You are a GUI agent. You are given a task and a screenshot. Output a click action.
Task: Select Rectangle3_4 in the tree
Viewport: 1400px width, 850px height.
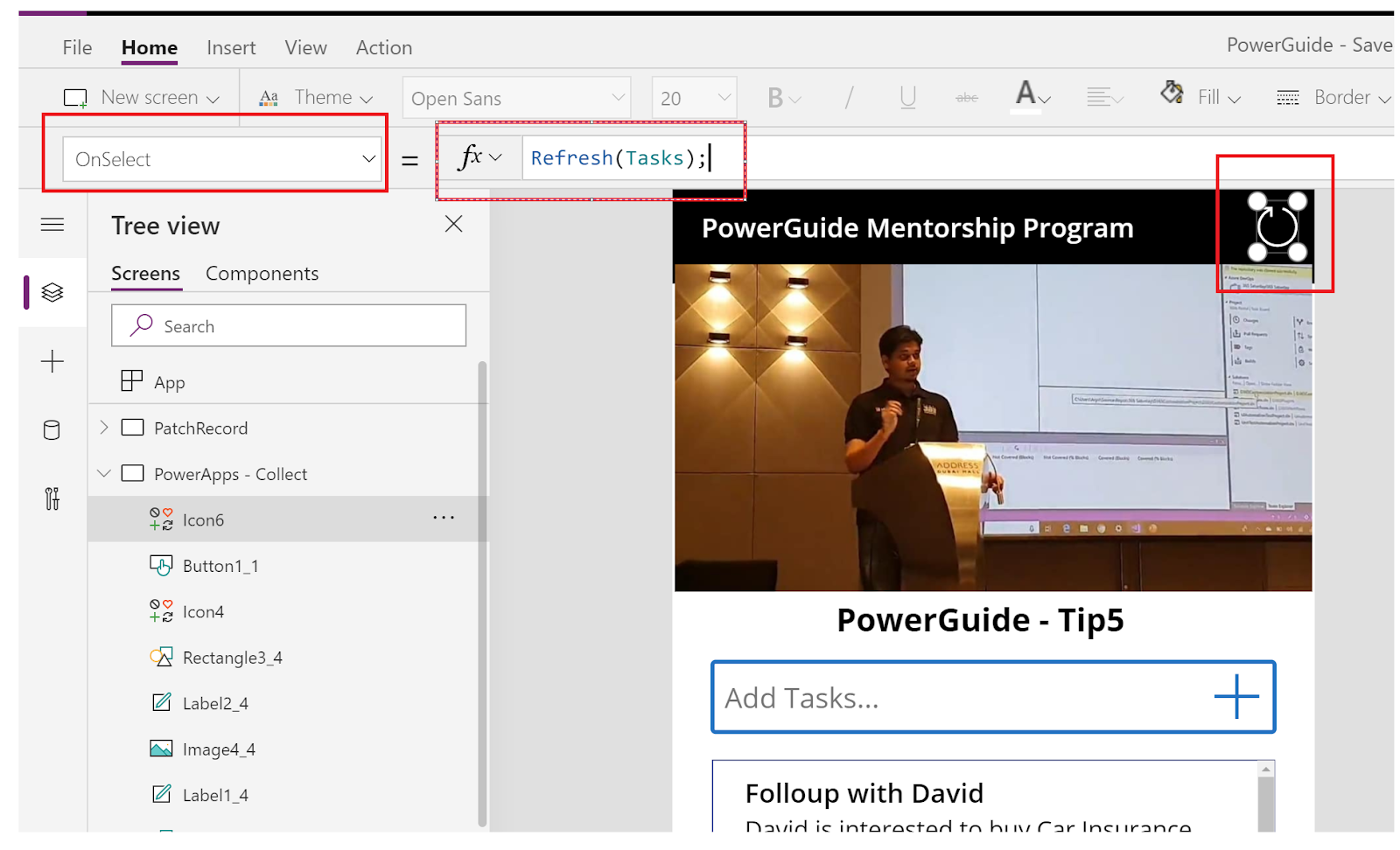[233, 658]
